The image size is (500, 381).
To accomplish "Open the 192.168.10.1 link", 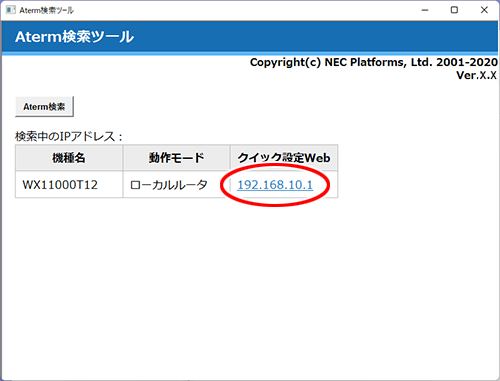I will pos(275,185).
